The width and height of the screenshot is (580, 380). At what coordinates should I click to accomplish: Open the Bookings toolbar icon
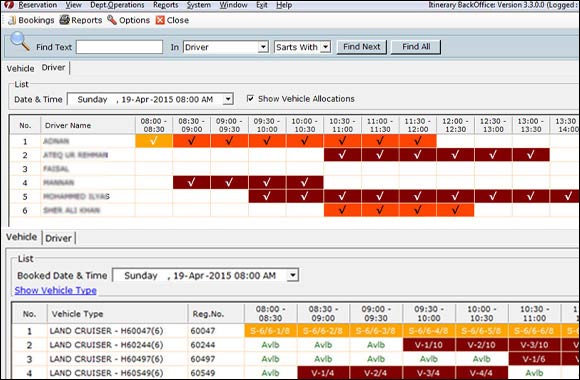[x=12, y=20]
